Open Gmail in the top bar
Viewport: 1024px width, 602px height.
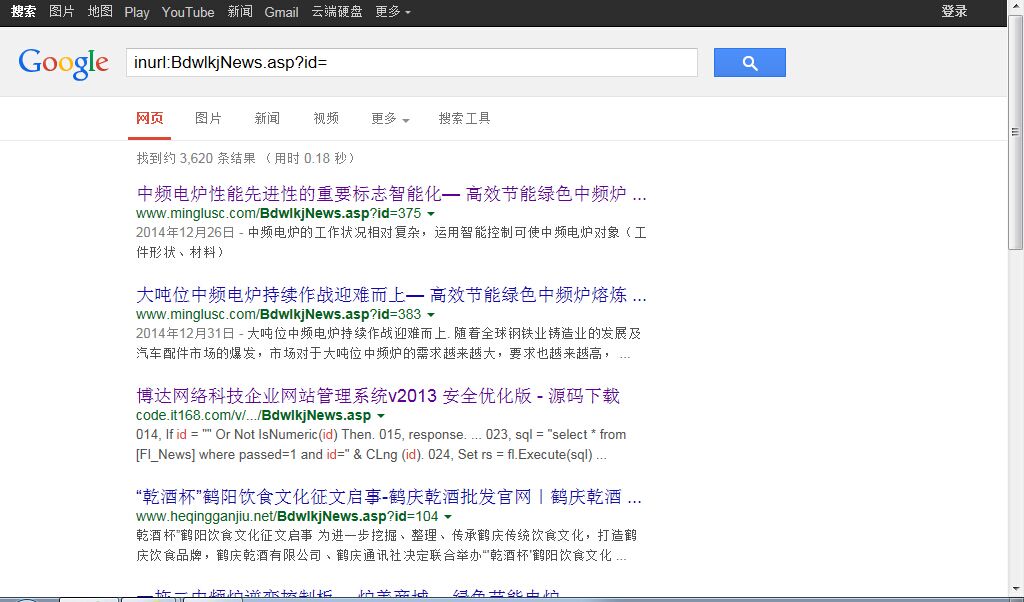[x=281, y=12]
